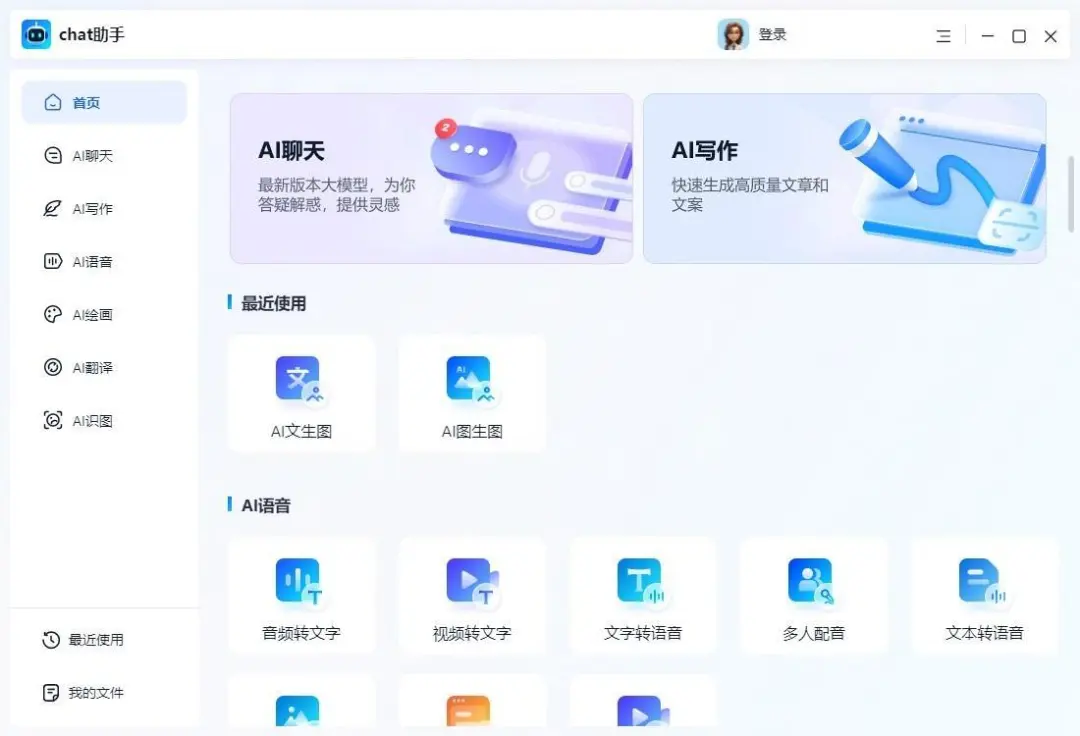Click the 音频转文字 label text
1080x736 pixels.
301,633
